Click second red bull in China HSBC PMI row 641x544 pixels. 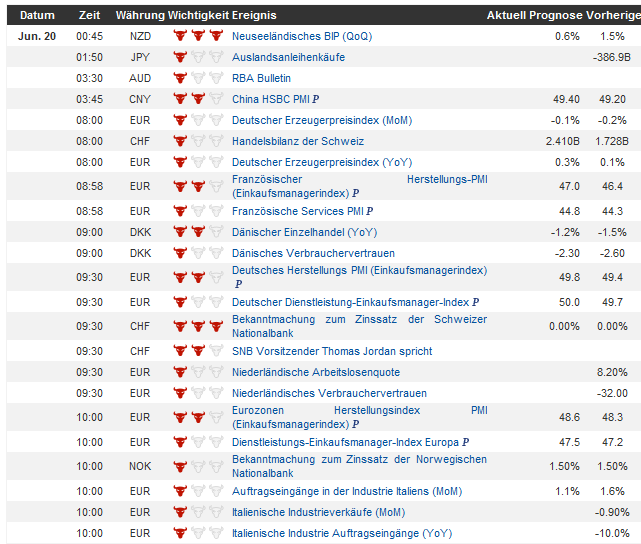point(198,99)
